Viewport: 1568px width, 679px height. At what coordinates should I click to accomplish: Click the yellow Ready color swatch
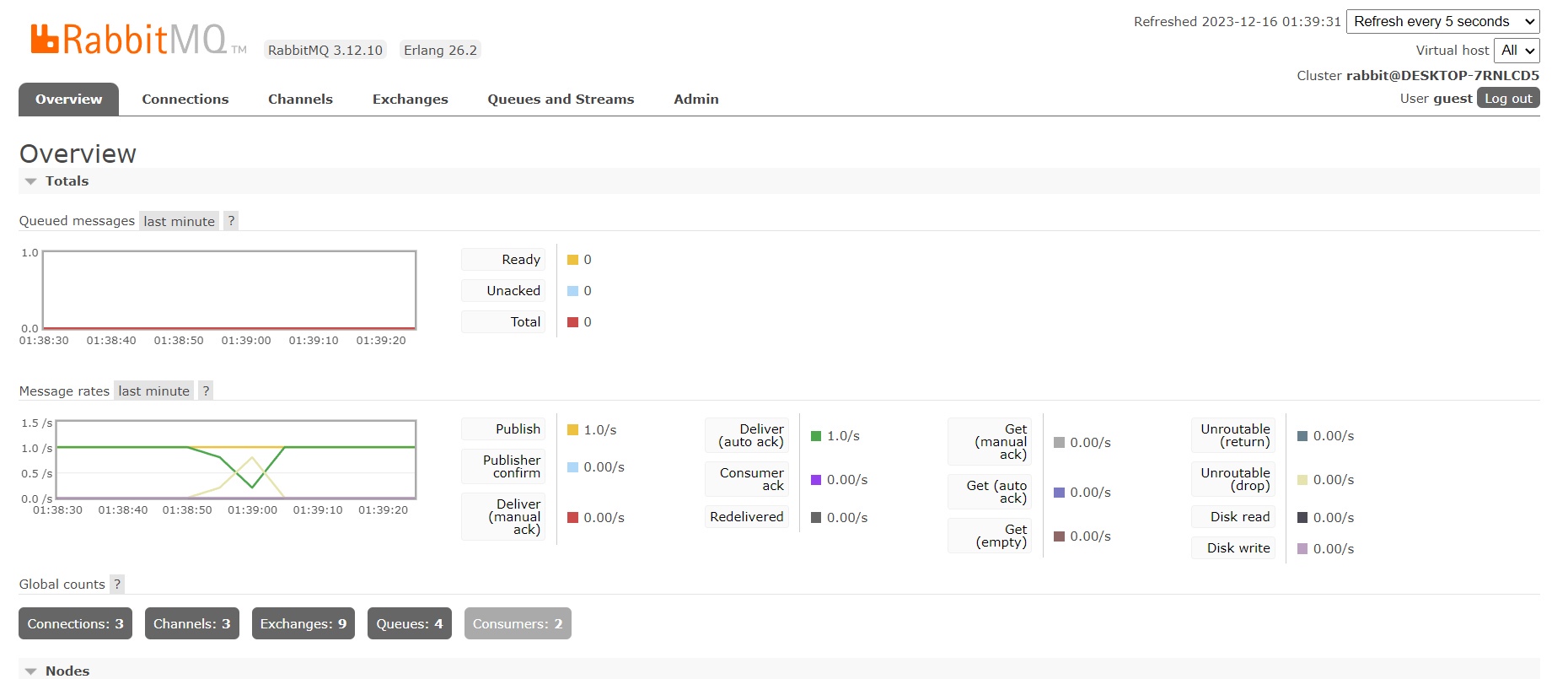click(572, 260)
